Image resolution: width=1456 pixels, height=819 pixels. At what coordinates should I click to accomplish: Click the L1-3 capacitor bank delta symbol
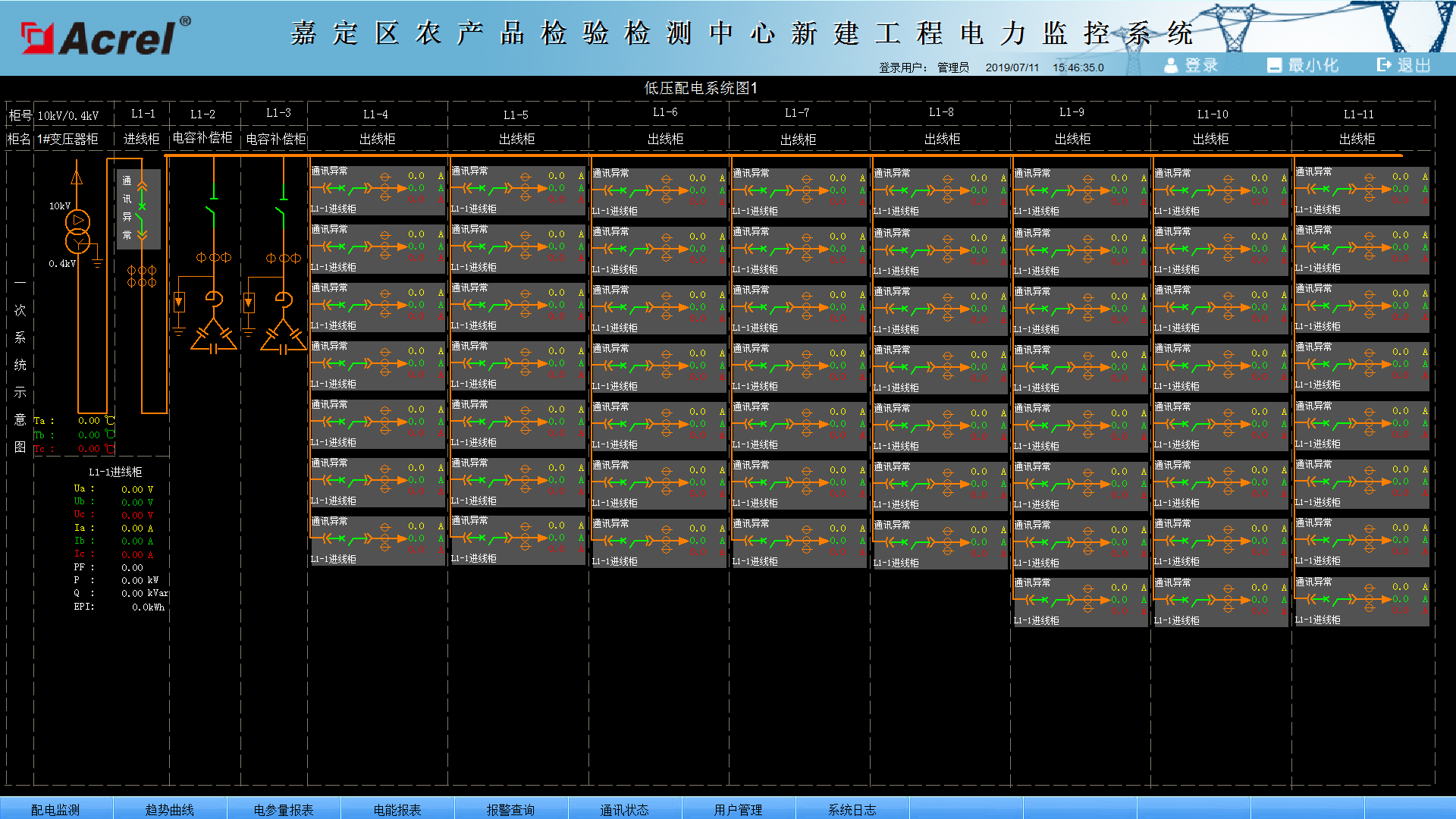283,337
